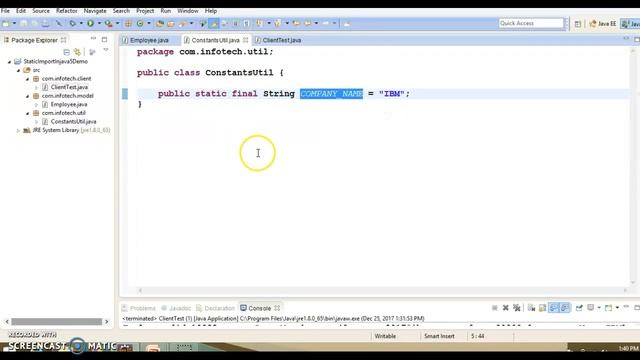The height and width of the screenshot is (360, 640).
Task: Open New file dropdown arrow in toolbar
Action: (14, 23)
